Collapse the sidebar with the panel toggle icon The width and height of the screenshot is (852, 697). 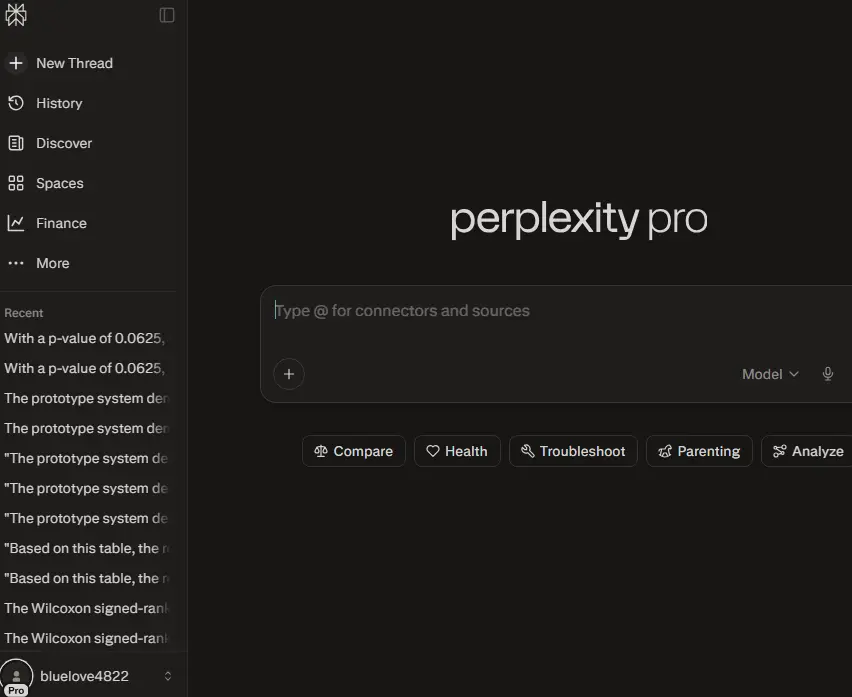(167, 15)
